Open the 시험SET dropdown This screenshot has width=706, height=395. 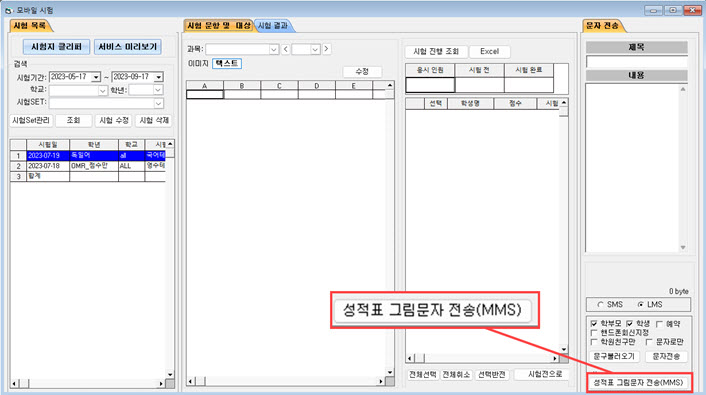[158, 103]
